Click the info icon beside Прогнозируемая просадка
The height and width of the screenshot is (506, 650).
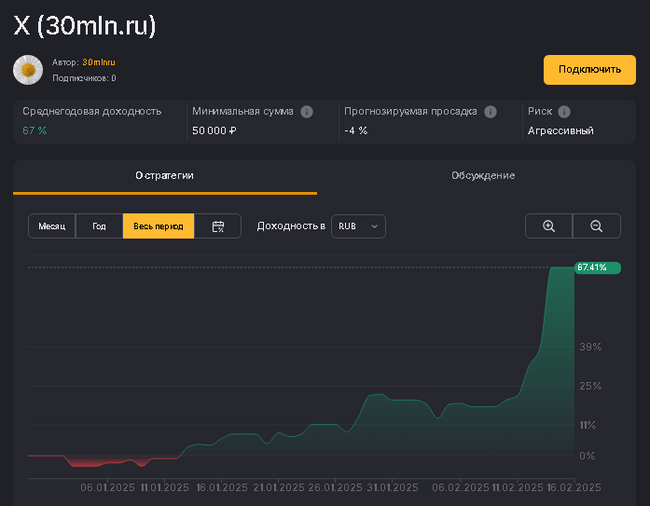pyautogui.click(x=488, y=112)
